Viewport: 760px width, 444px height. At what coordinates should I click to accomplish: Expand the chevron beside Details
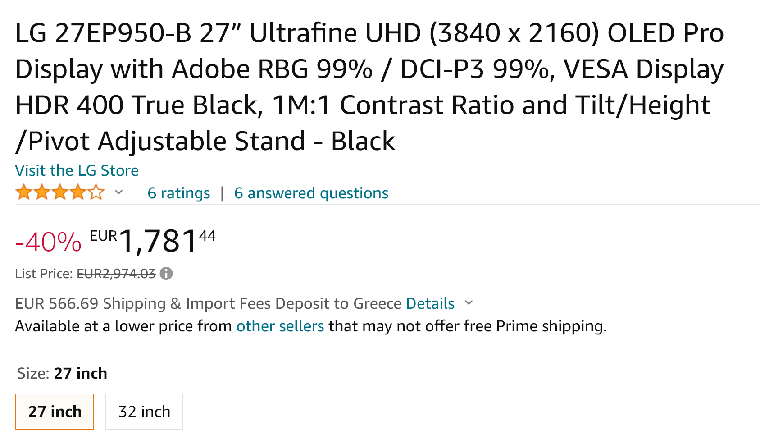(468, 303)
